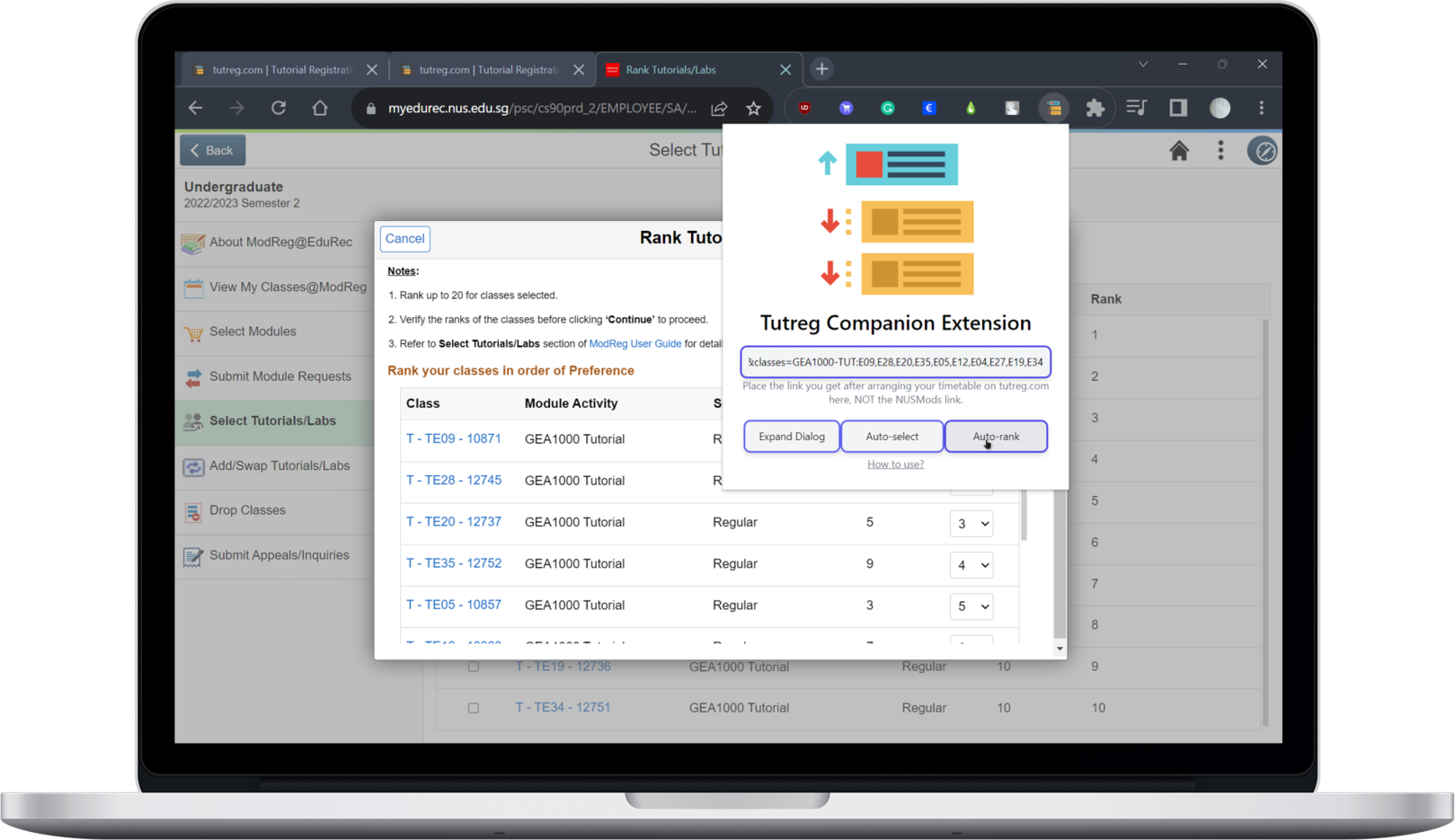The width and height of the screenshot is (1455, 840).
Task: Select Submit Module Requests in sidebar
Action: [279, 376]
